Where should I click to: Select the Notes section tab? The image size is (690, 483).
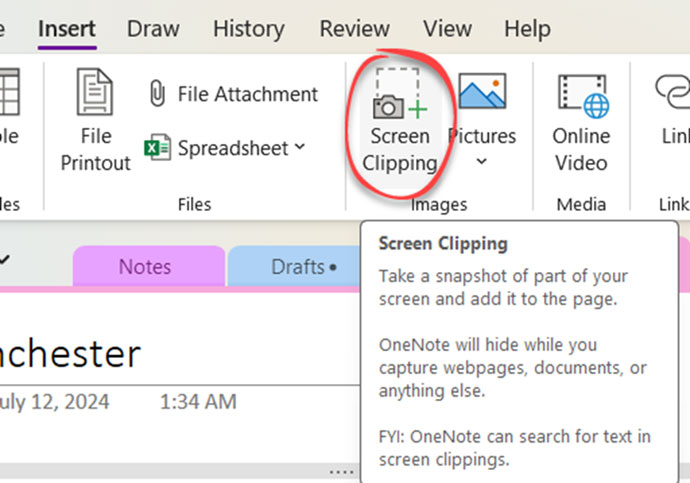point(145,267)
